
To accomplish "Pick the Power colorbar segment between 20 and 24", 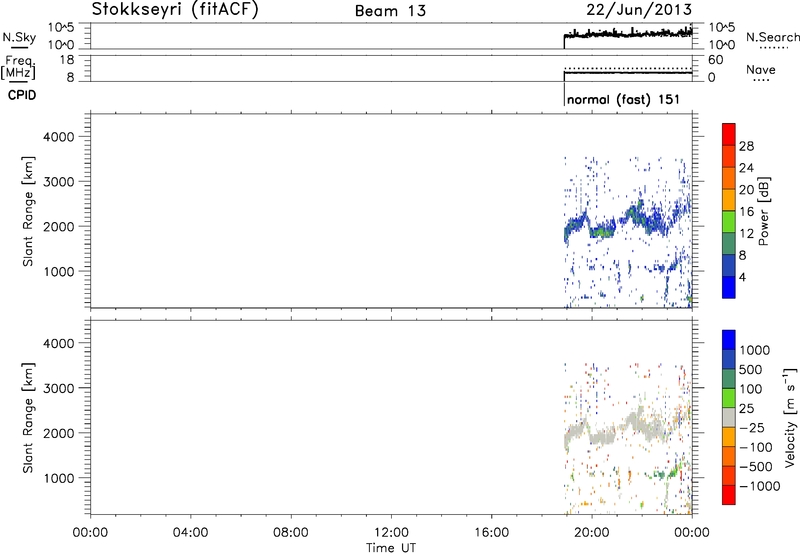I will 729,178.
